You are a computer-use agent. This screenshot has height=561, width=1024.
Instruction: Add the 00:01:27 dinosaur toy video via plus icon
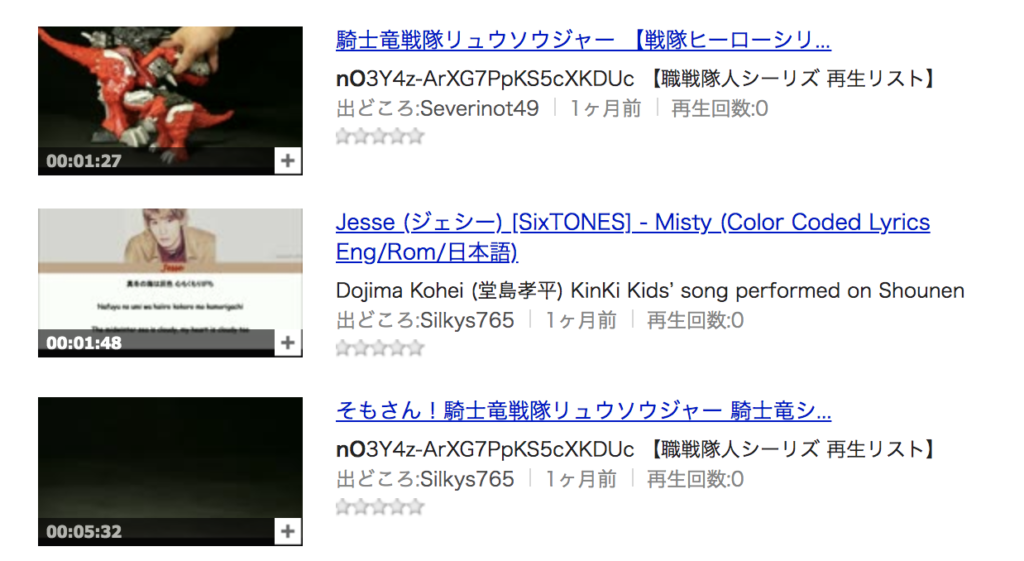[287, 161]
